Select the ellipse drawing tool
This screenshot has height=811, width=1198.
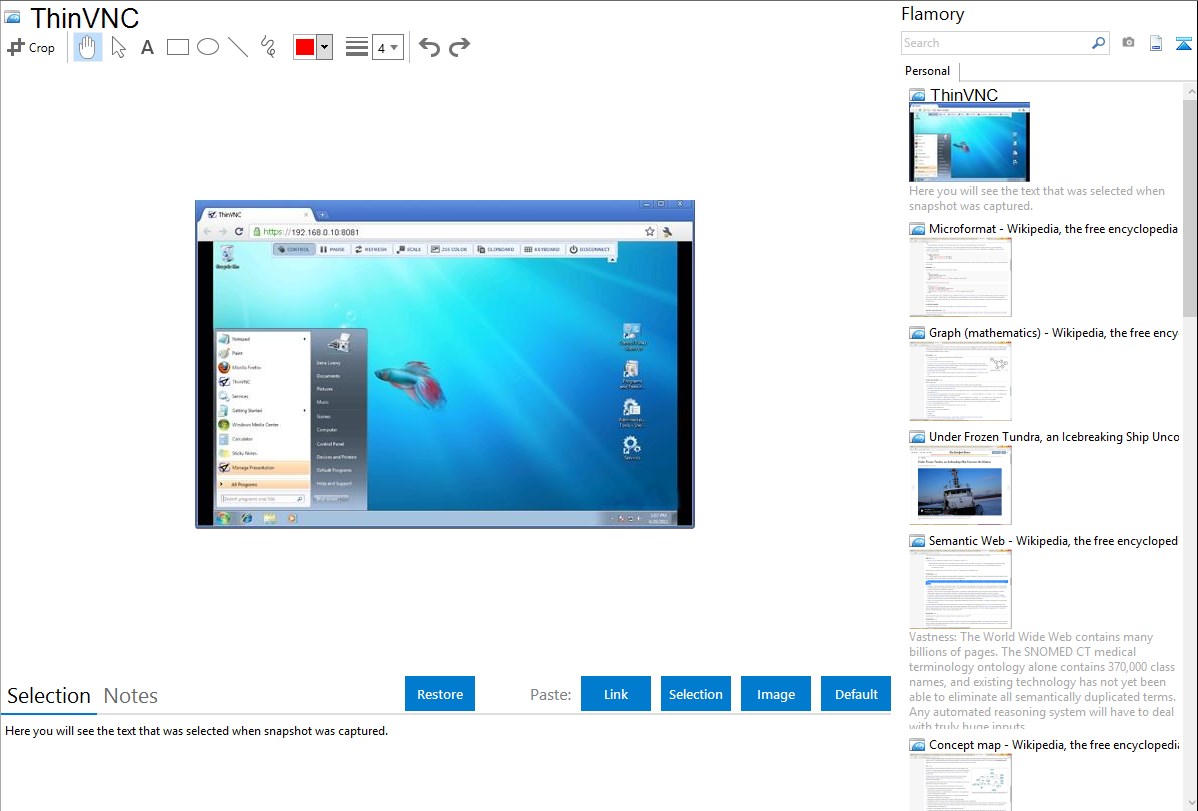point(208,47)
